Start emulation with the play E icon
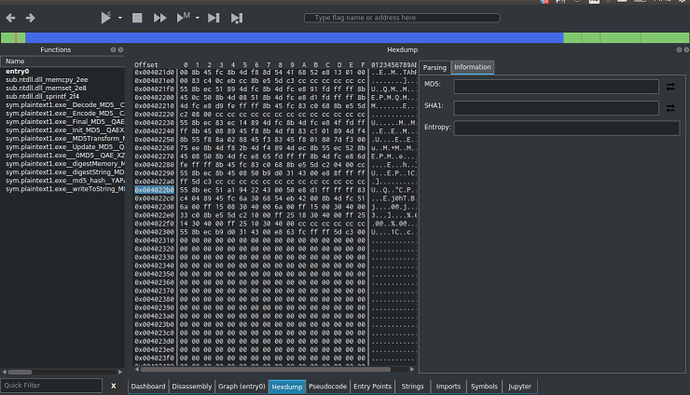The width and height of the screenshot is (690, 395). (x=106, y=18)
